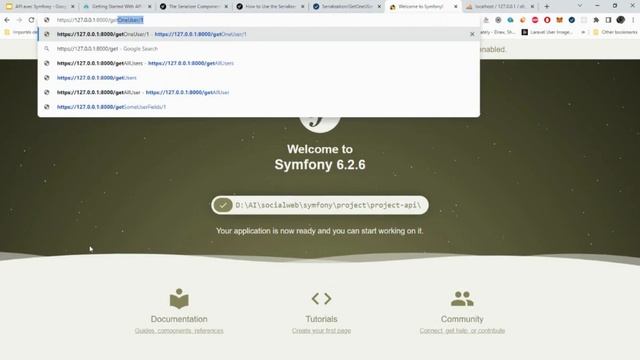
Task: Open the Laravel User Image bookmark
Action: (x=548, y=32)
